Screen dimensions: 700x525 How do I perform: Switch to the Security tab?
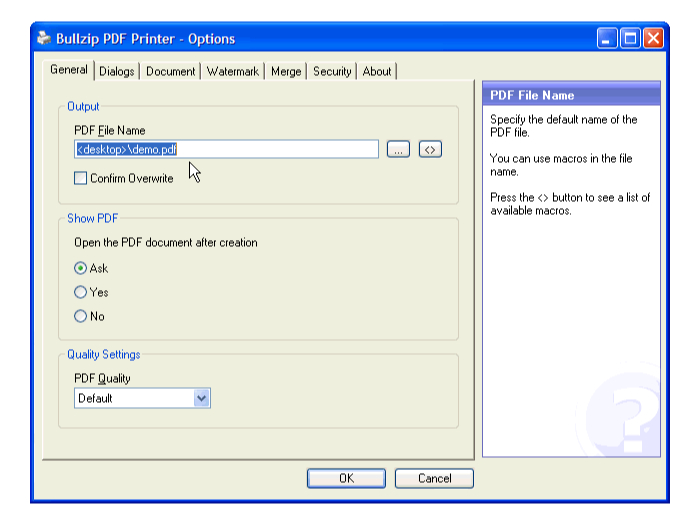pos(332,71)
